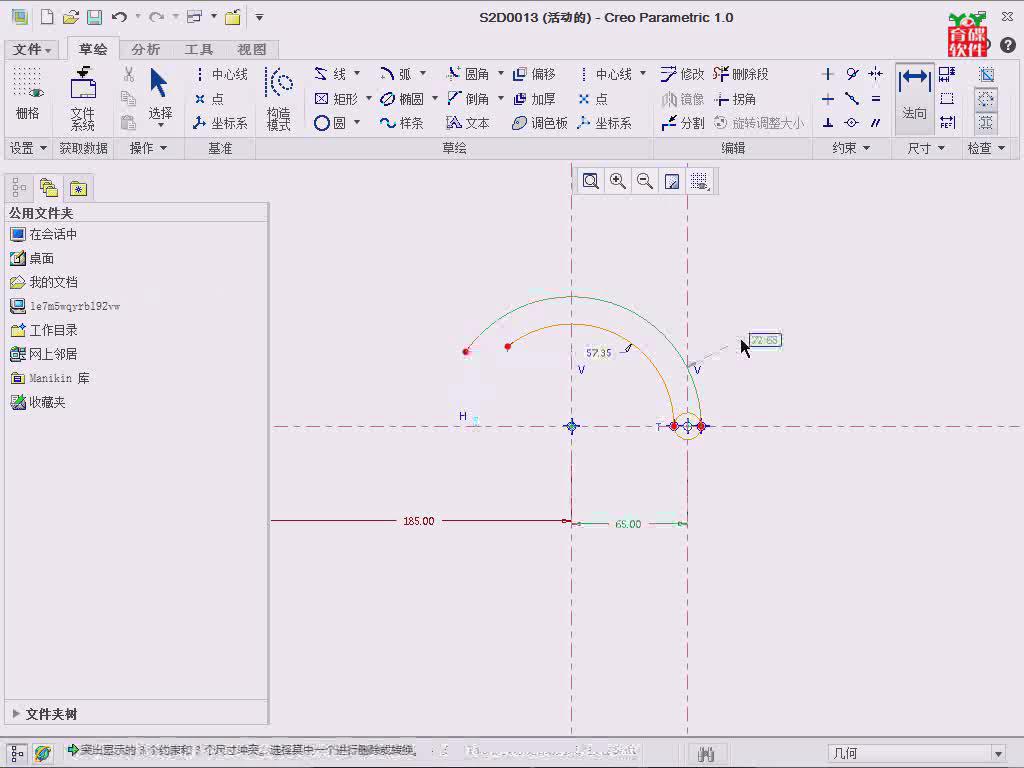Switch to the 视图 tab
The width and height of the screenshot is (1024, 768).
(251, 49)
